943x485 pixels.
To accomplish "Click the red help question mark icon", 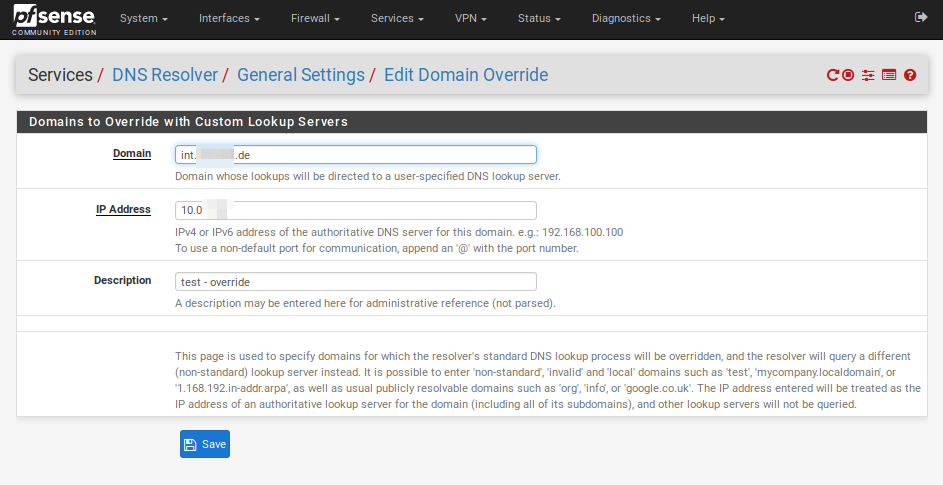I will (x=910, y=75).
